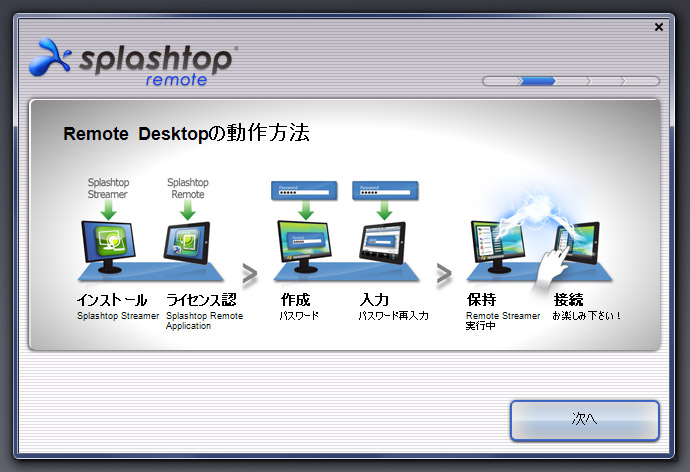Click the '接続' label
This screenshot has height=472, width=690.
[569, 300]
